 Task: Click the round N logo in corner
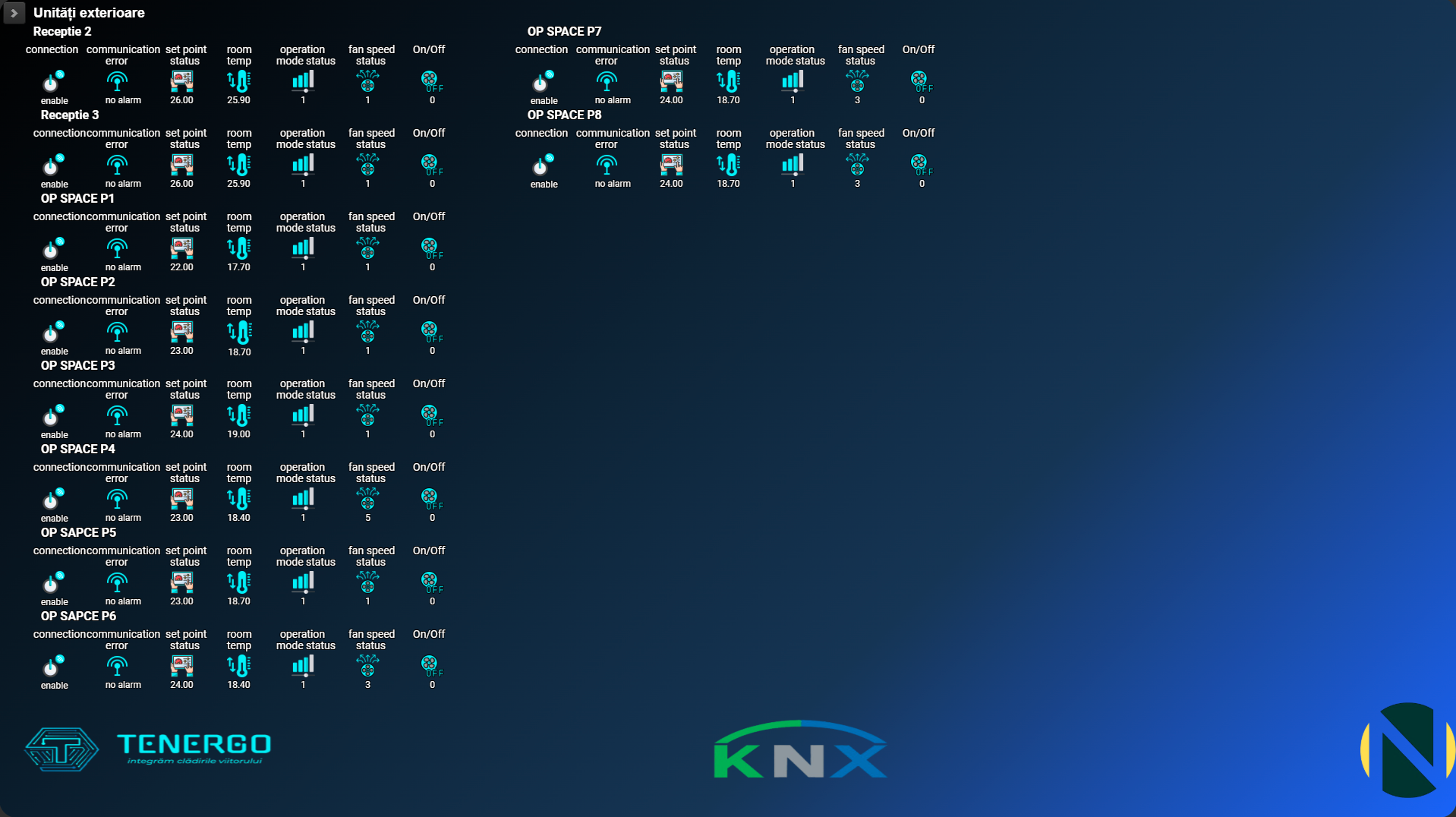click(1407, 750)
